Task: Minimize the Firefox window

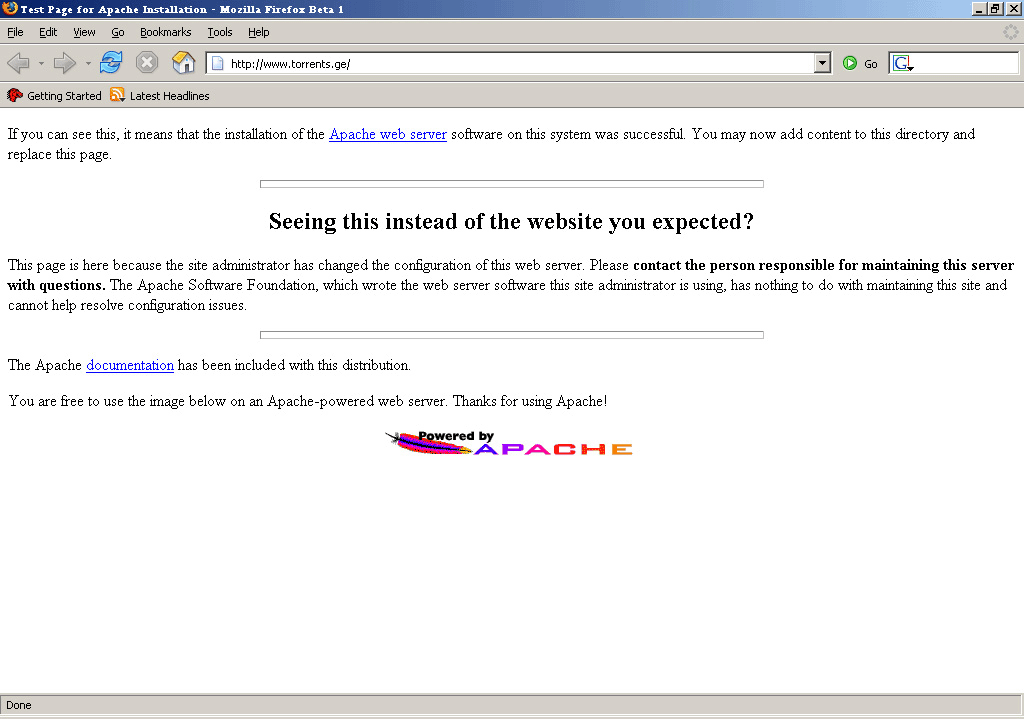Action: tap(978, 9)
